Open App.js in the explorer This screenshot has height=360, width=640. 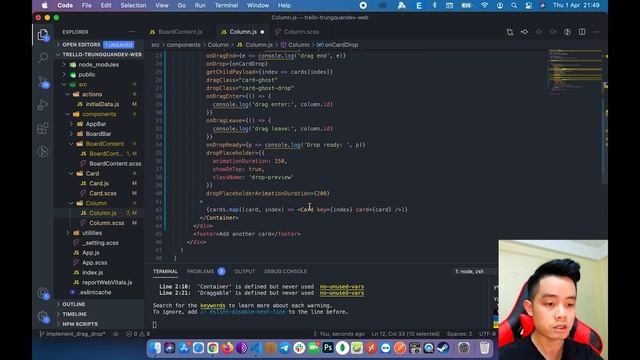pos(91,253)
